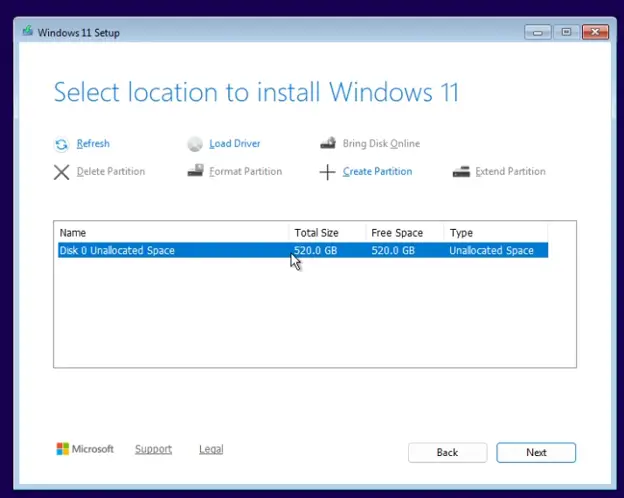Click the Bring Disk Online label

(x=381, y=143)
